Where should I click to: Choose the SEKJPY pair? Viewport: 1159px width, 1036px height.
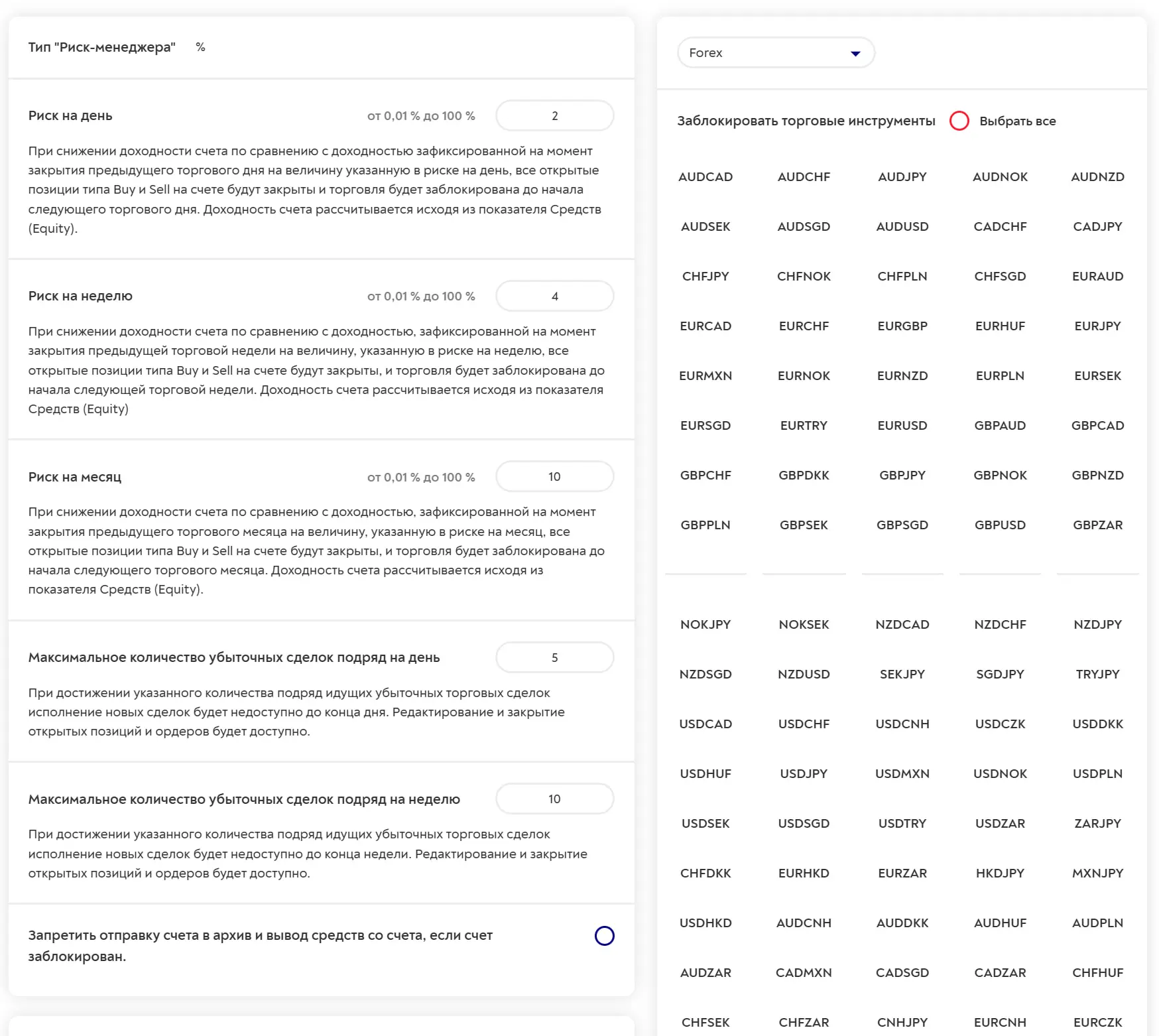[902, 674]
